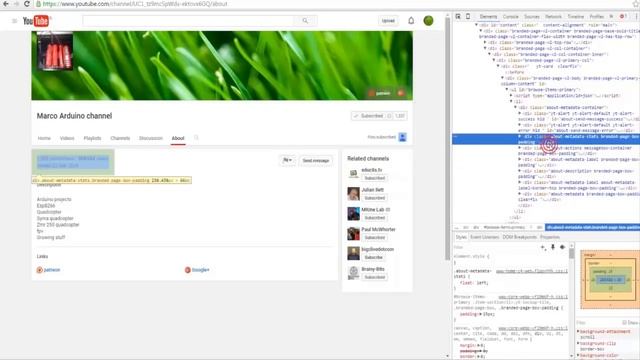The image size is (640, 360).
Task: Click the featured subscriber blue avatar icon
Action: (x=402, y=137)
